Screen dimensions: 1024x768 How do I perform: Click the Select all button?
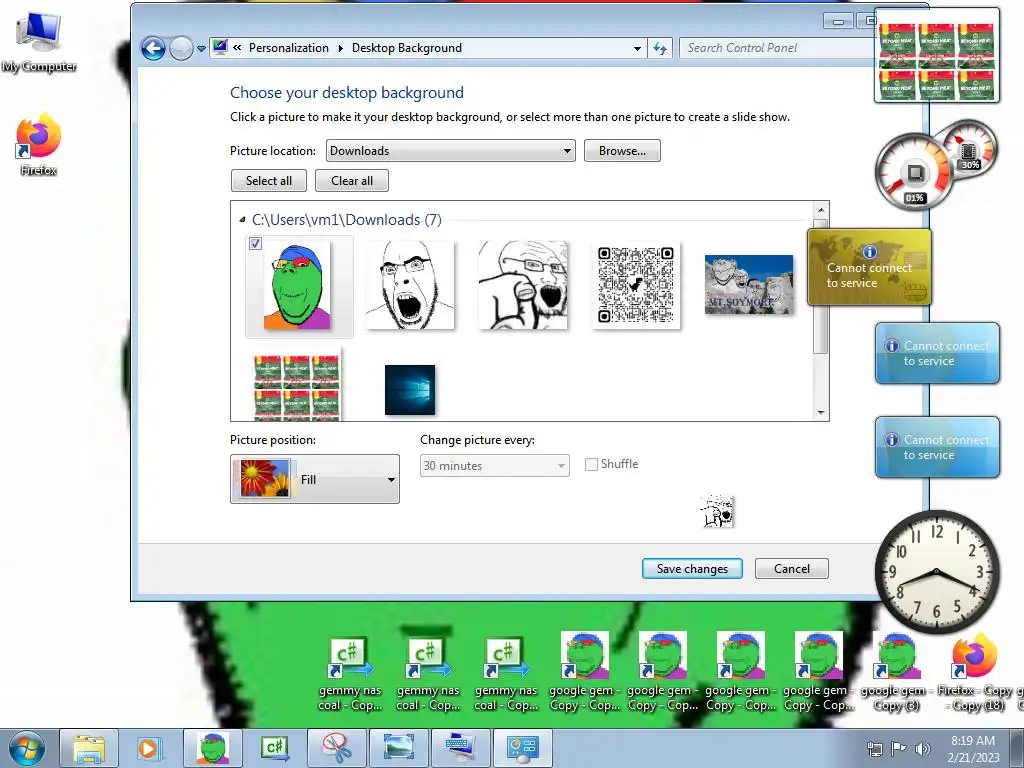pos(268,181)
